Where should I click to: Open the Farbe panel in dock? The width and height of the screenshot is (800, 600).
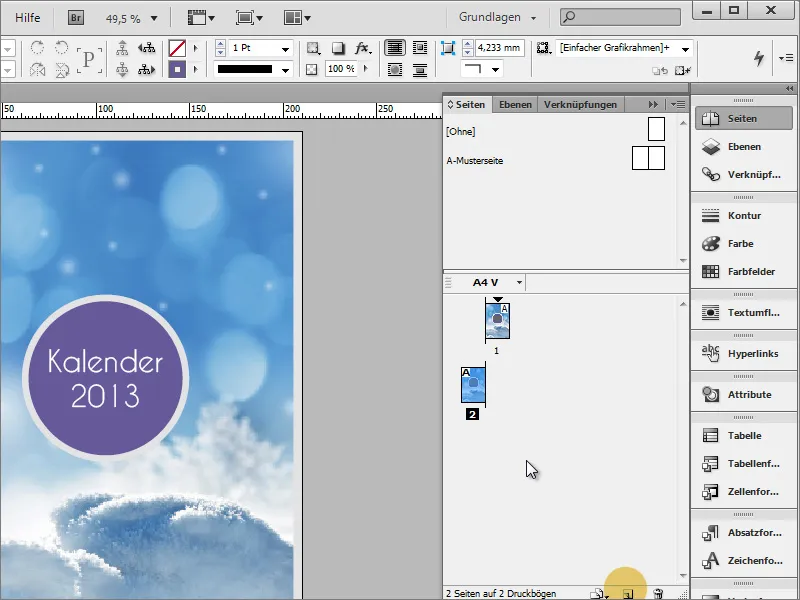pos(744,243)
